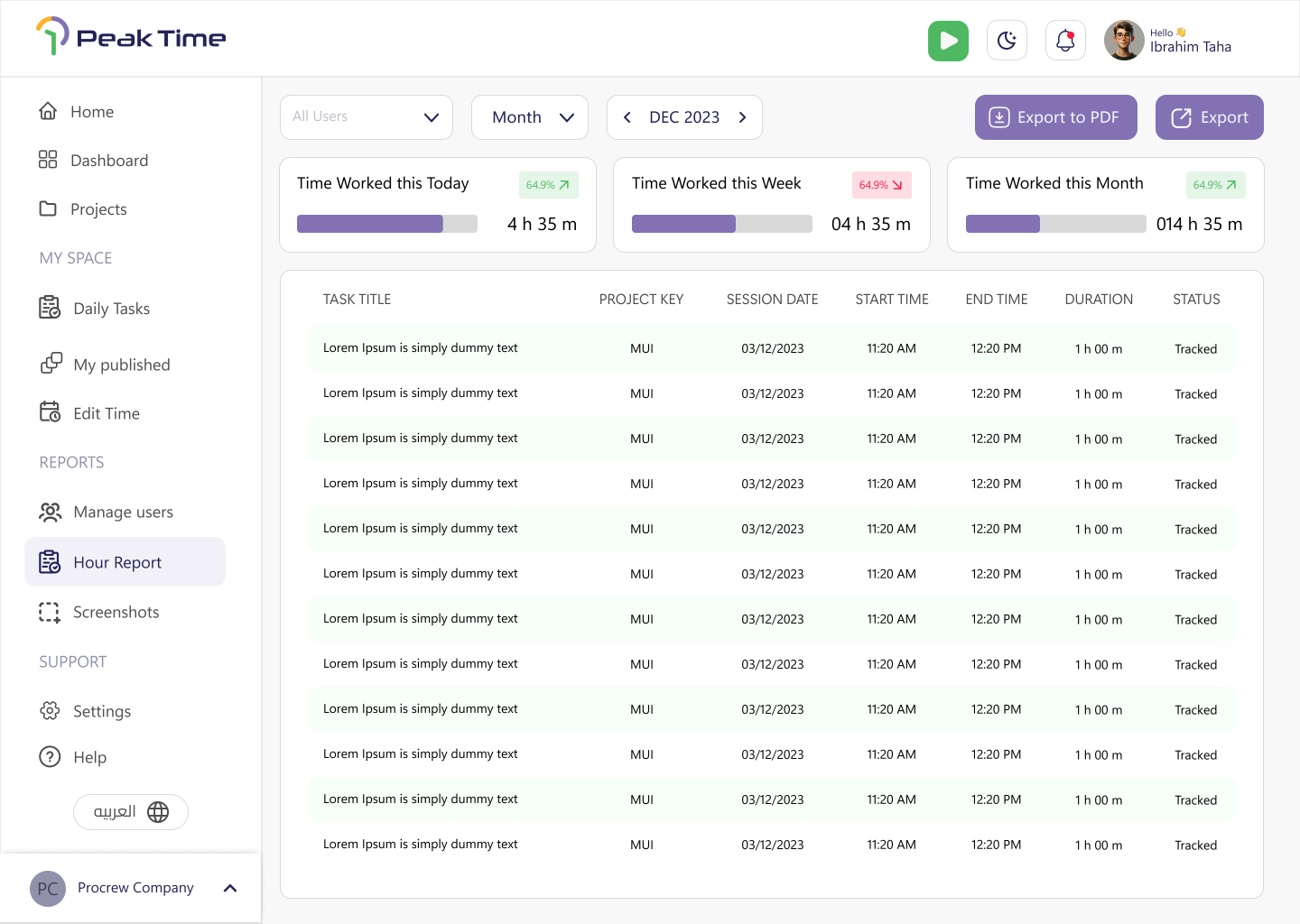Image resolution: width=1300 pixels, height=924 pixels.
Task: Toggle dark mode moon icon
Action: [1007, 41]
